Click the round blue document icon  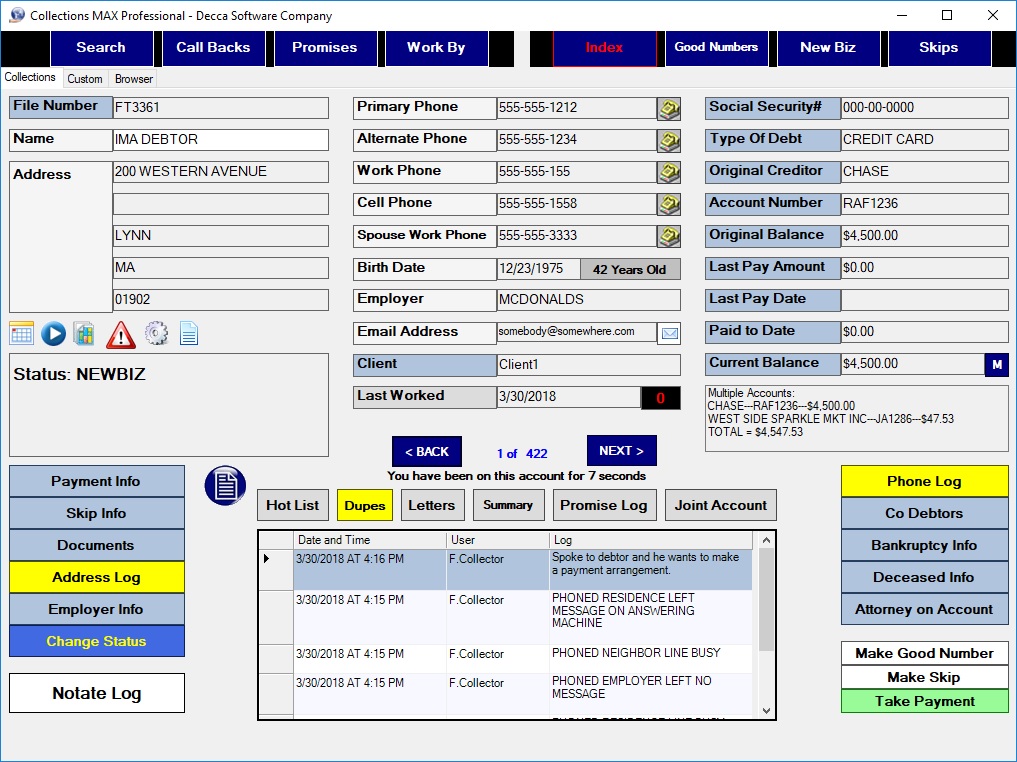[225, 486]
